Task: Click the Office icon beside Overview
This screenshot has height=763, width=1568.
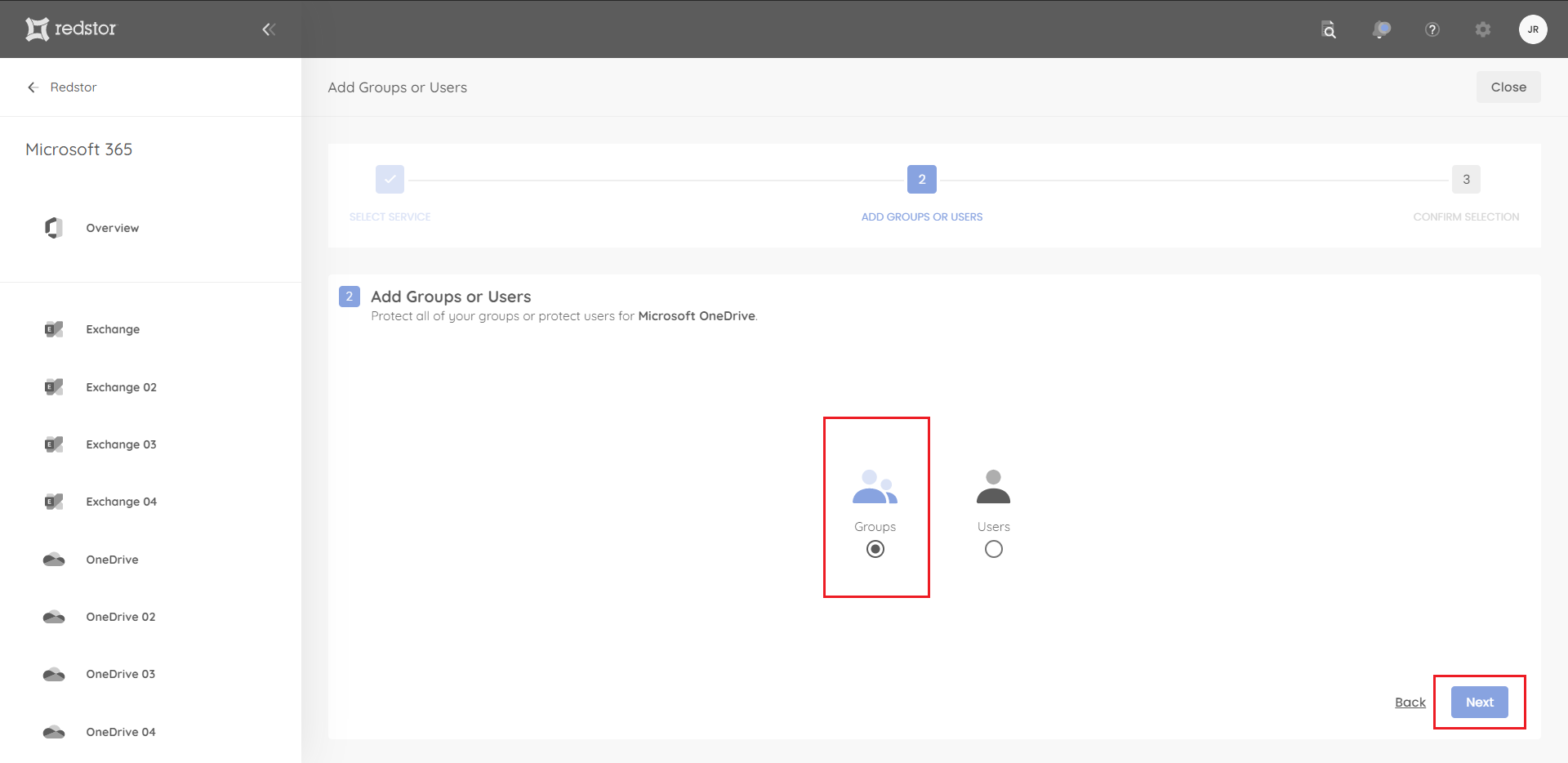Action: (54, 228)
